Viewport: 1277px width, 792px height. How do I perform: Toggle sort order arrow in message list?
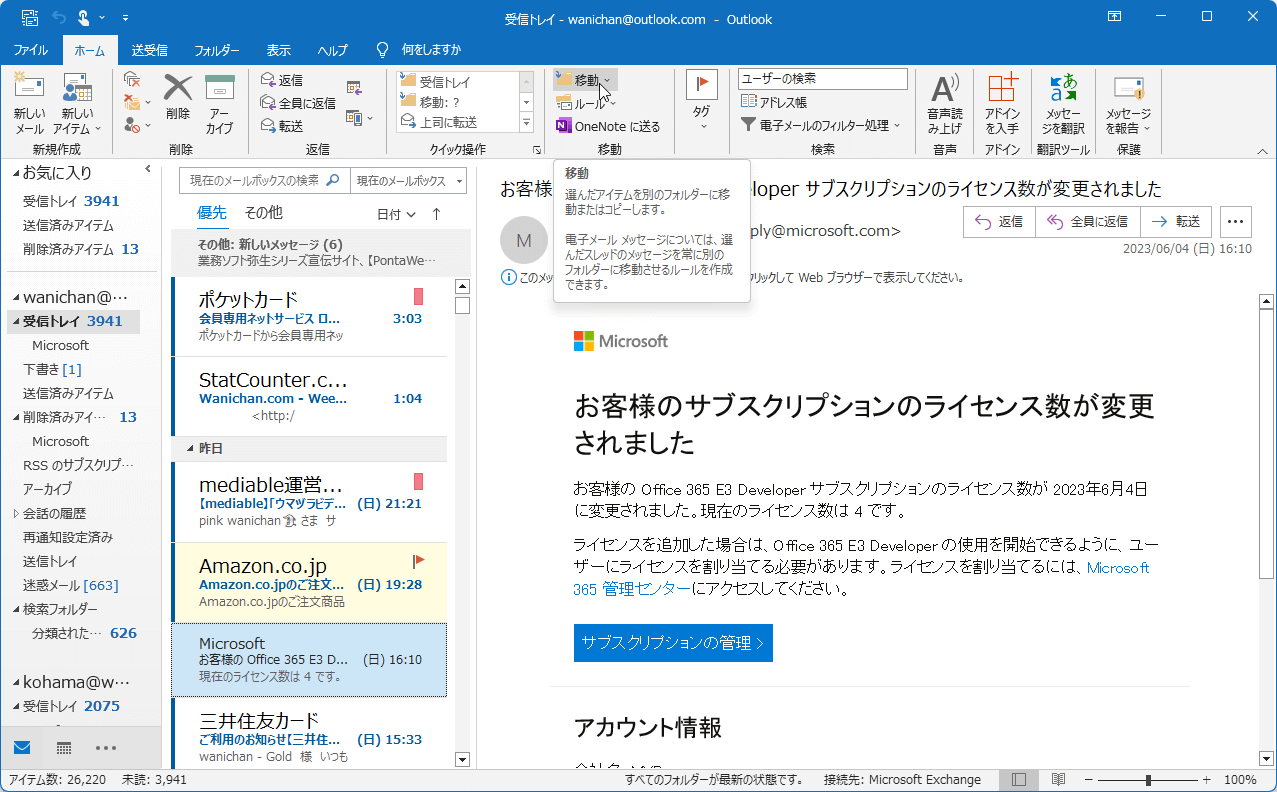point(436,214)
